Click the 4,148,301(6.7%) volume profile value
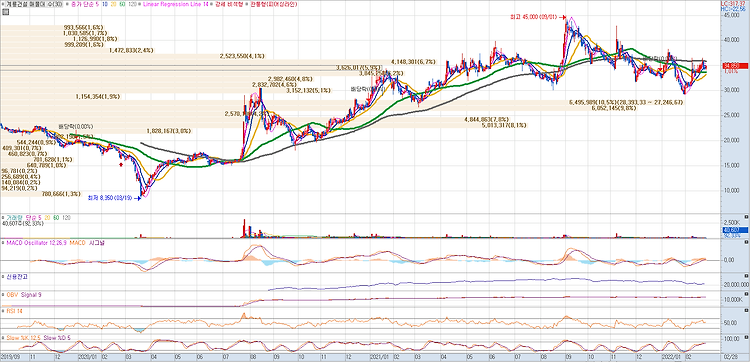The image size is (750, 362). (x=413, y=62)
